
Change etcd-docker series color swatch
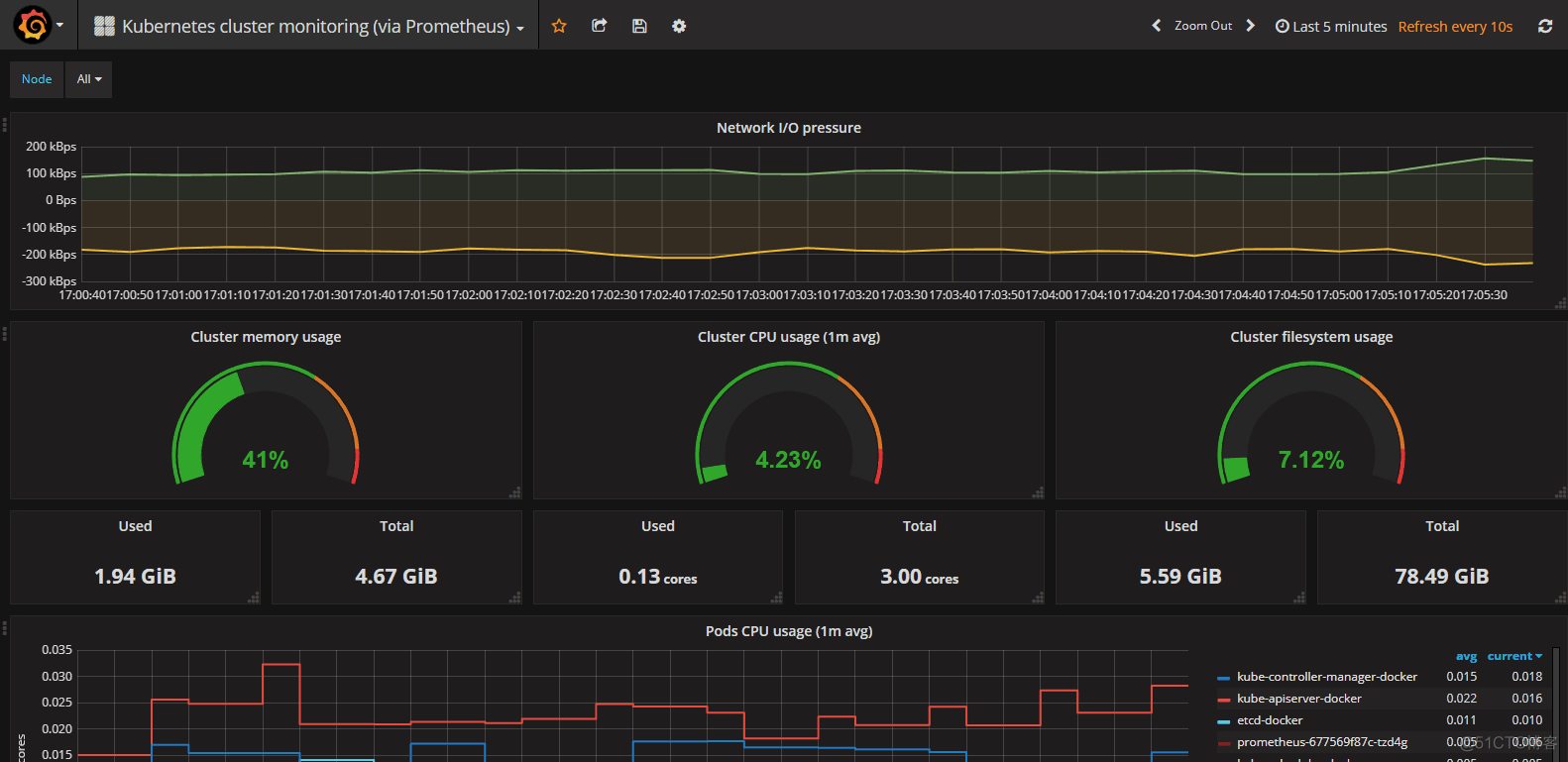point(1224,721)
